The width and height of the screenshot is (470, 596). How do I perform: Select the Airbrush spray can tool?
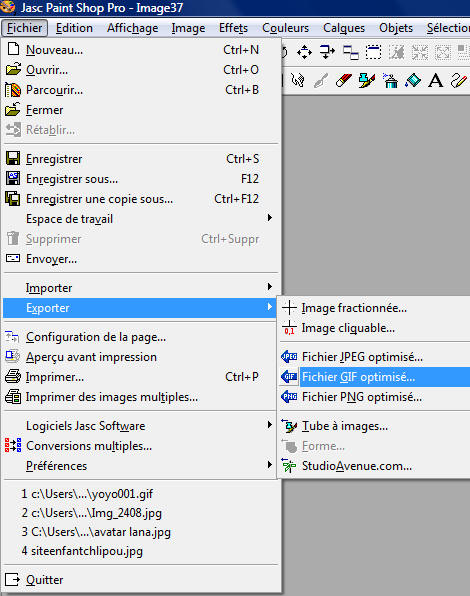(x=390, y=81)
